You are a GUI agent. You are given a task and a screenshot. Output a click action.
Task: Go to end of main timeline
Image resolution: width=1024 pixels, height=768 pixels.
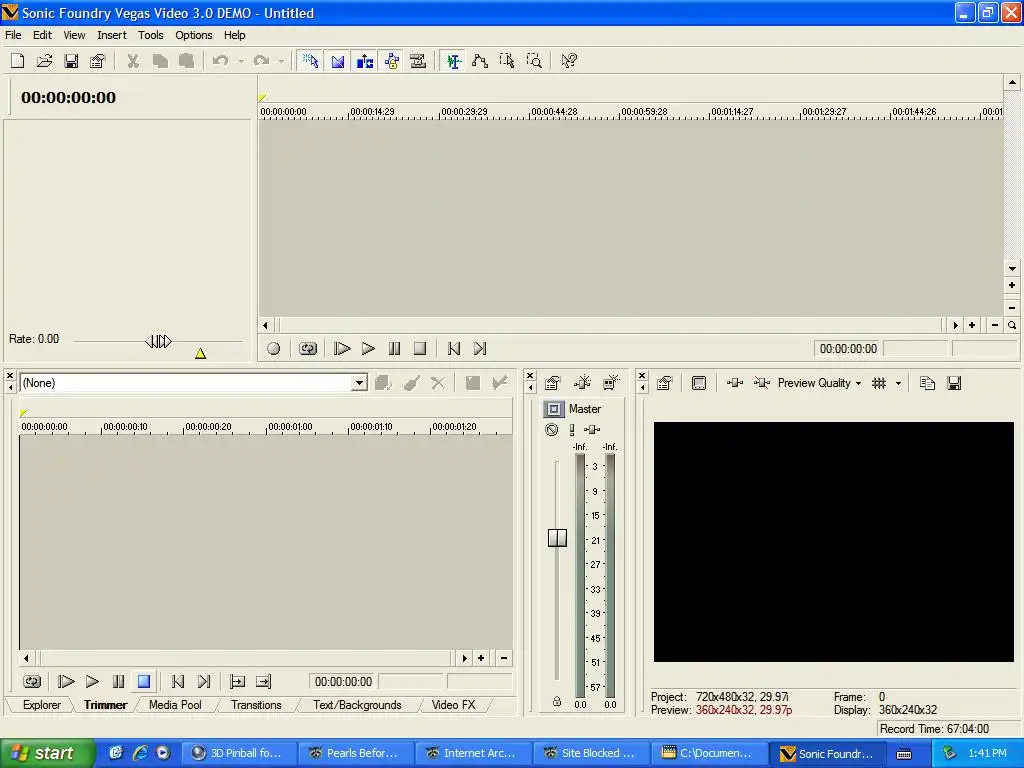tap(480, 349)
